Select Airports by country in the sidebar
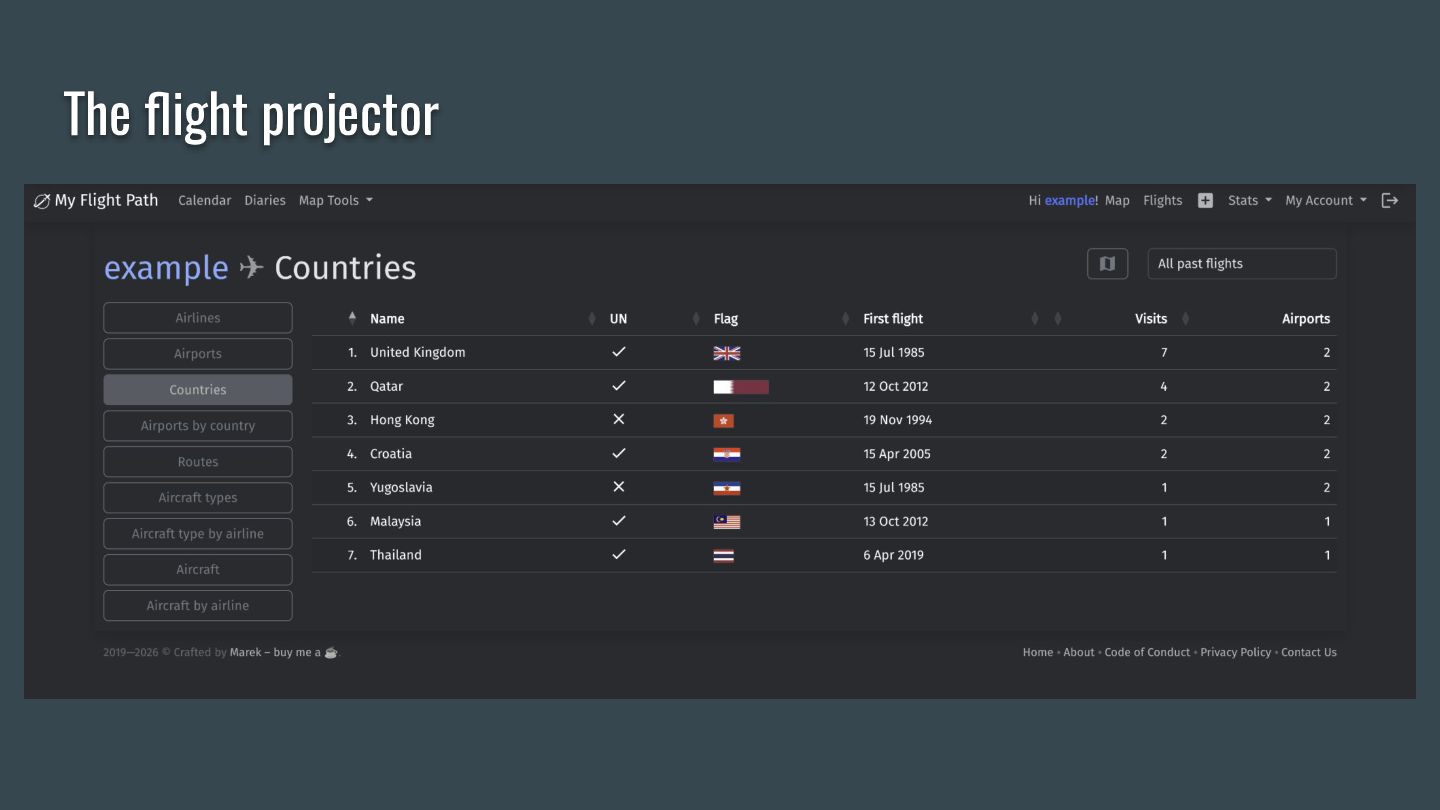 (198, 426)
